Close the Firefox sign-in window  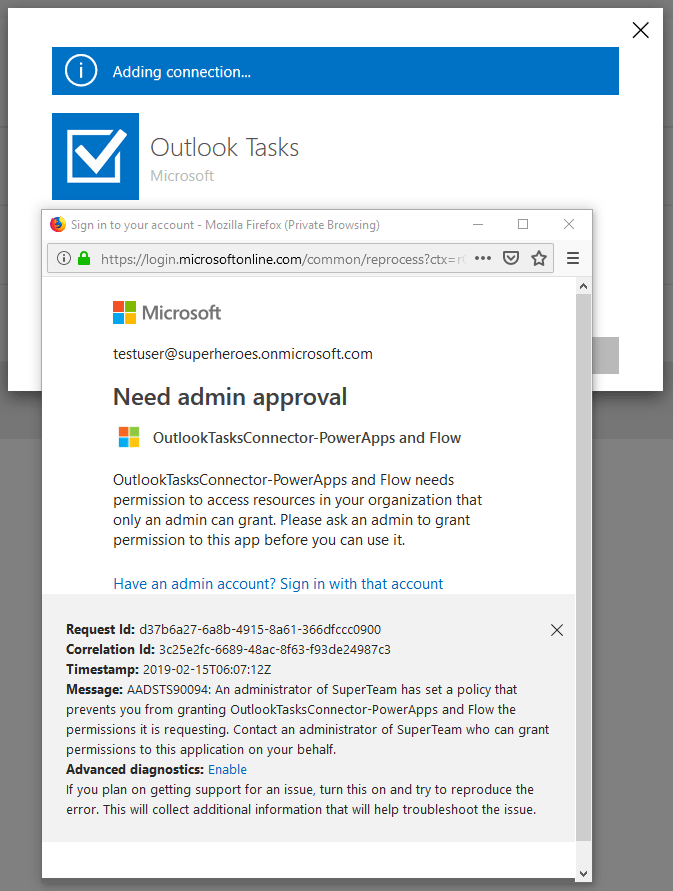pyautogui.click(x=569, y=224)
